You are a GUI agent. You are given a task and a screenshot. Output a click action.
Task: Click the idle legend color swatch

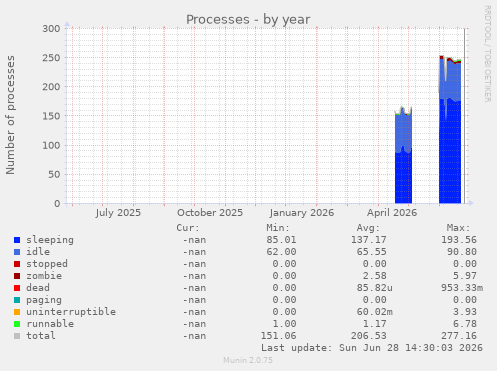[x=17, y=252]
